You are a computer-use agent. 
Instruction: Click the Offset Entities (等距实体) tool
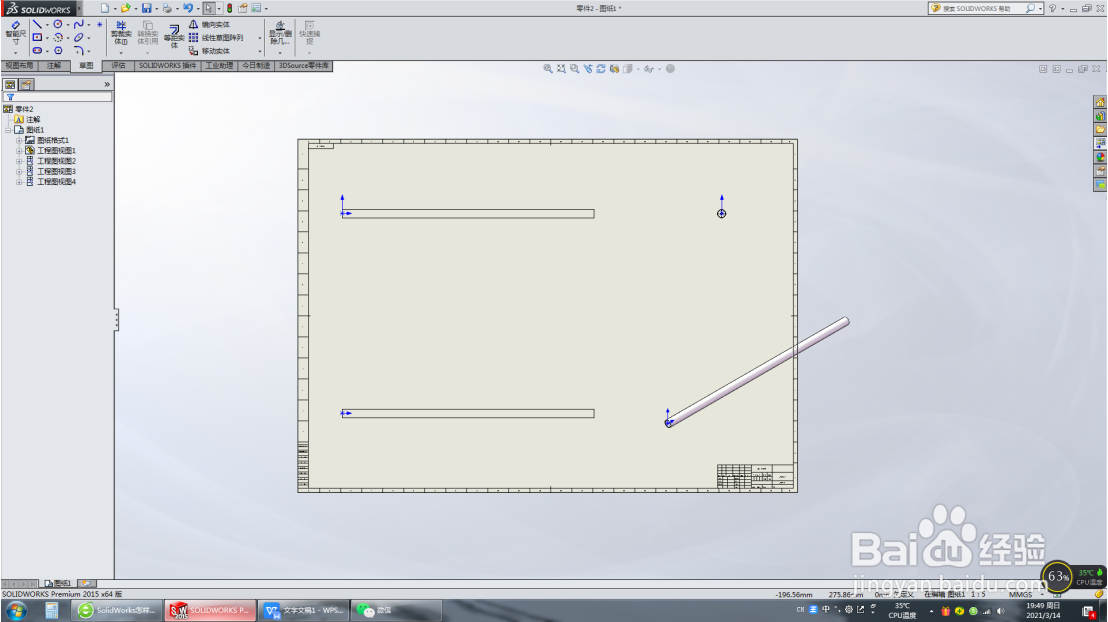pyautogui.click(x=174, y=37)
